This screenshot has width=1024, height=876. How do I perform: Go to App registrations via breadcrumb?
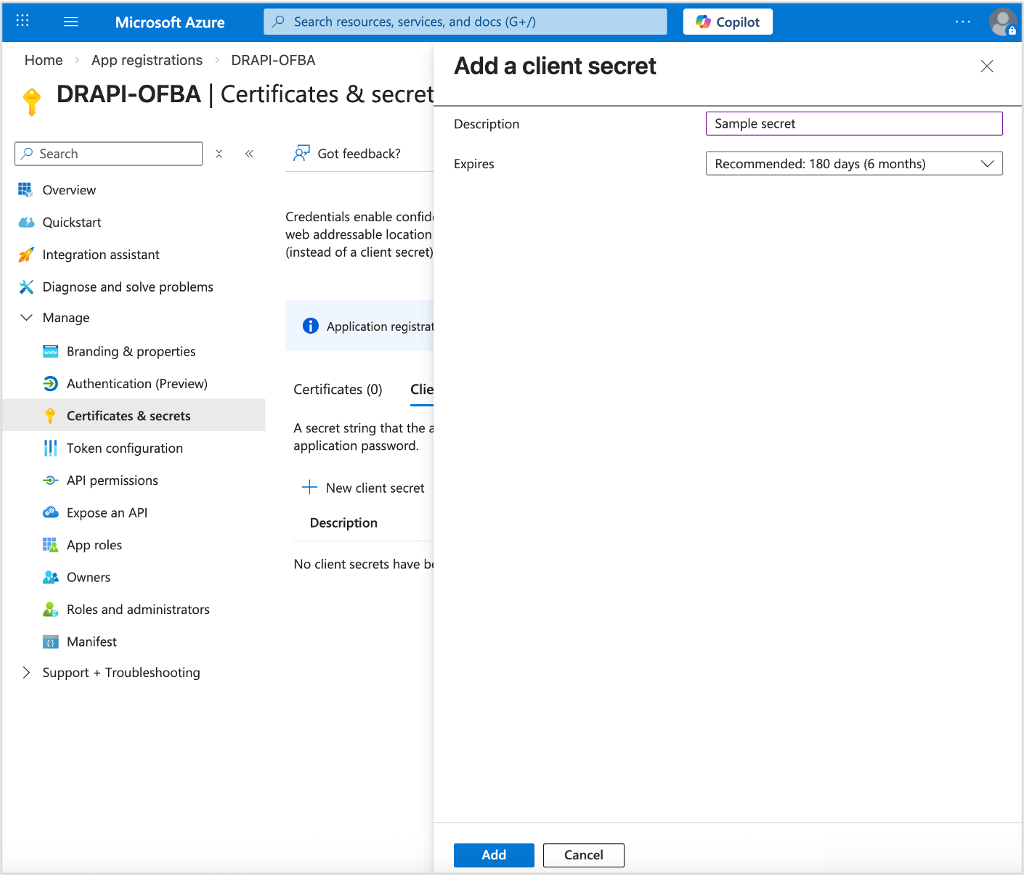click(146, 60)
